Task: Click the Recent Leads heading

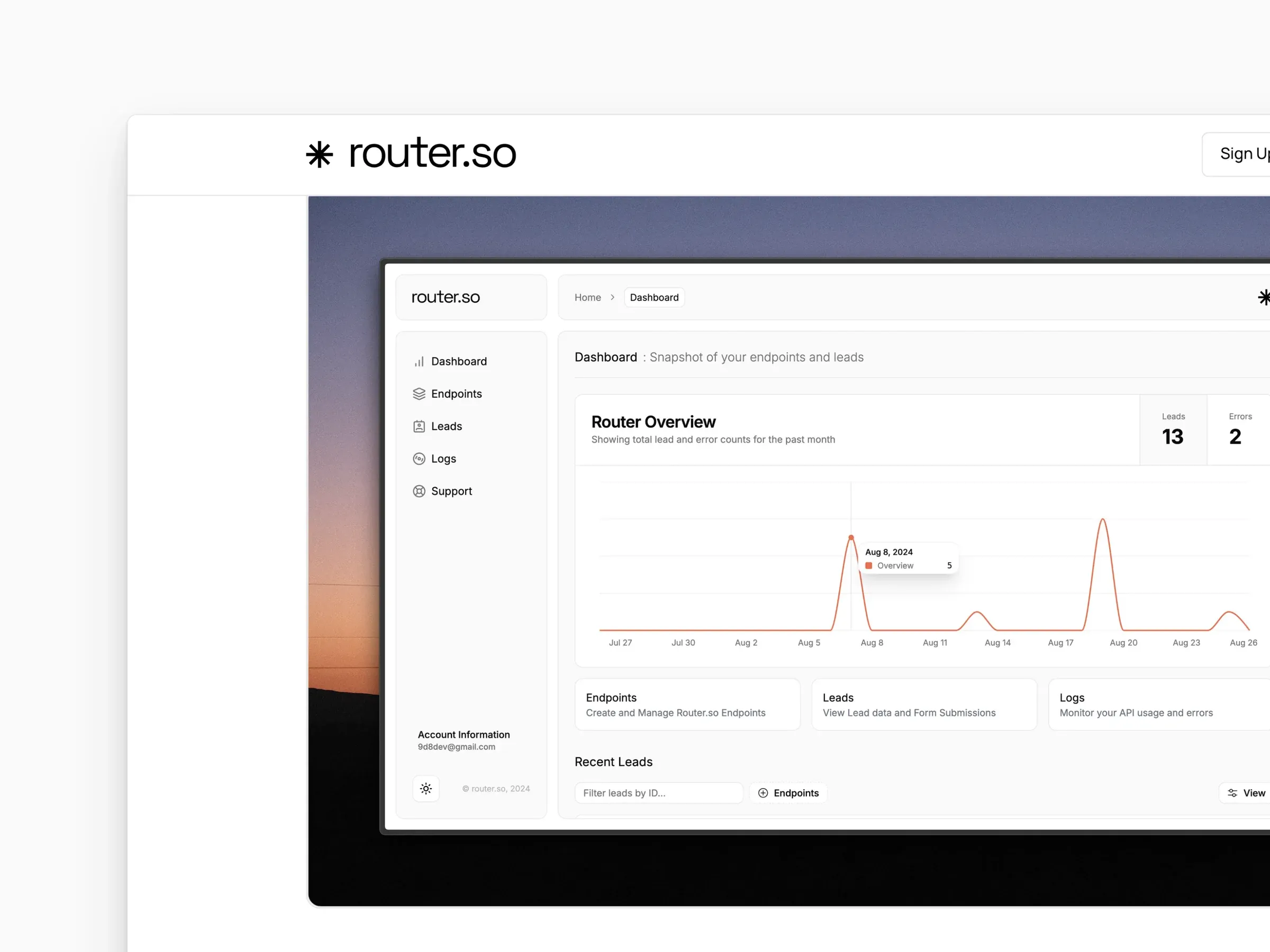Action: (x=613, y=762)
